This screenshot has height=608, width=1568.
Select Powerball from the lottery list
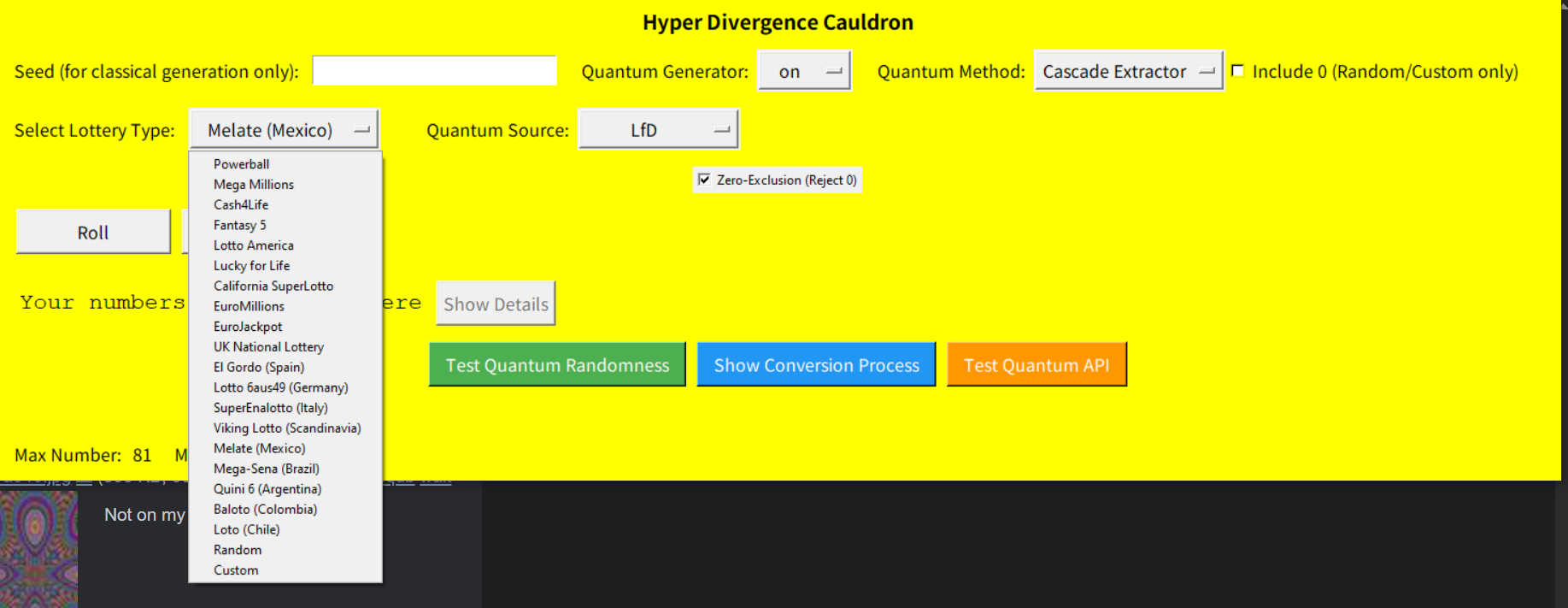pyautogui.click(x=285, y=164)
